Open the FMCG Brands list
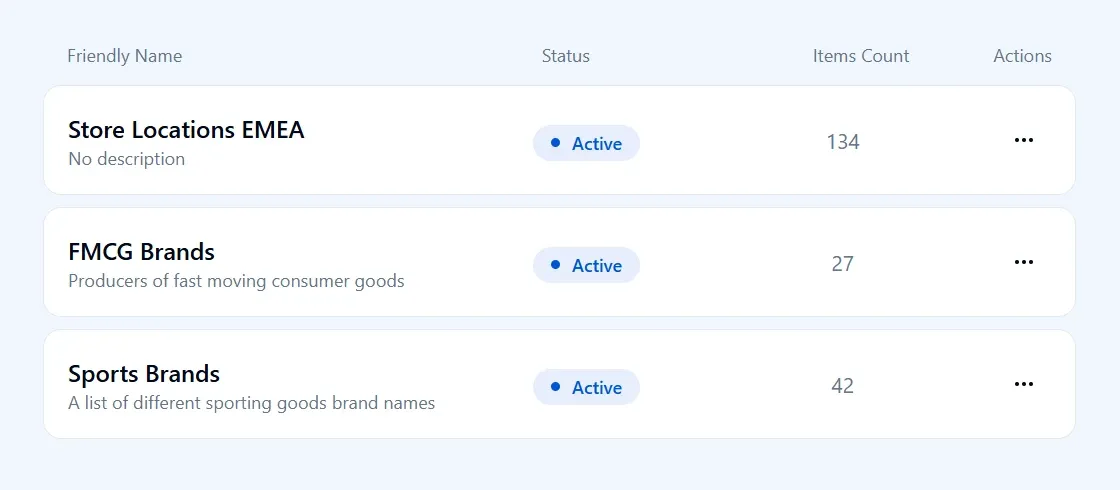The width and height of the screenshot is (1120, 490). 141,252
